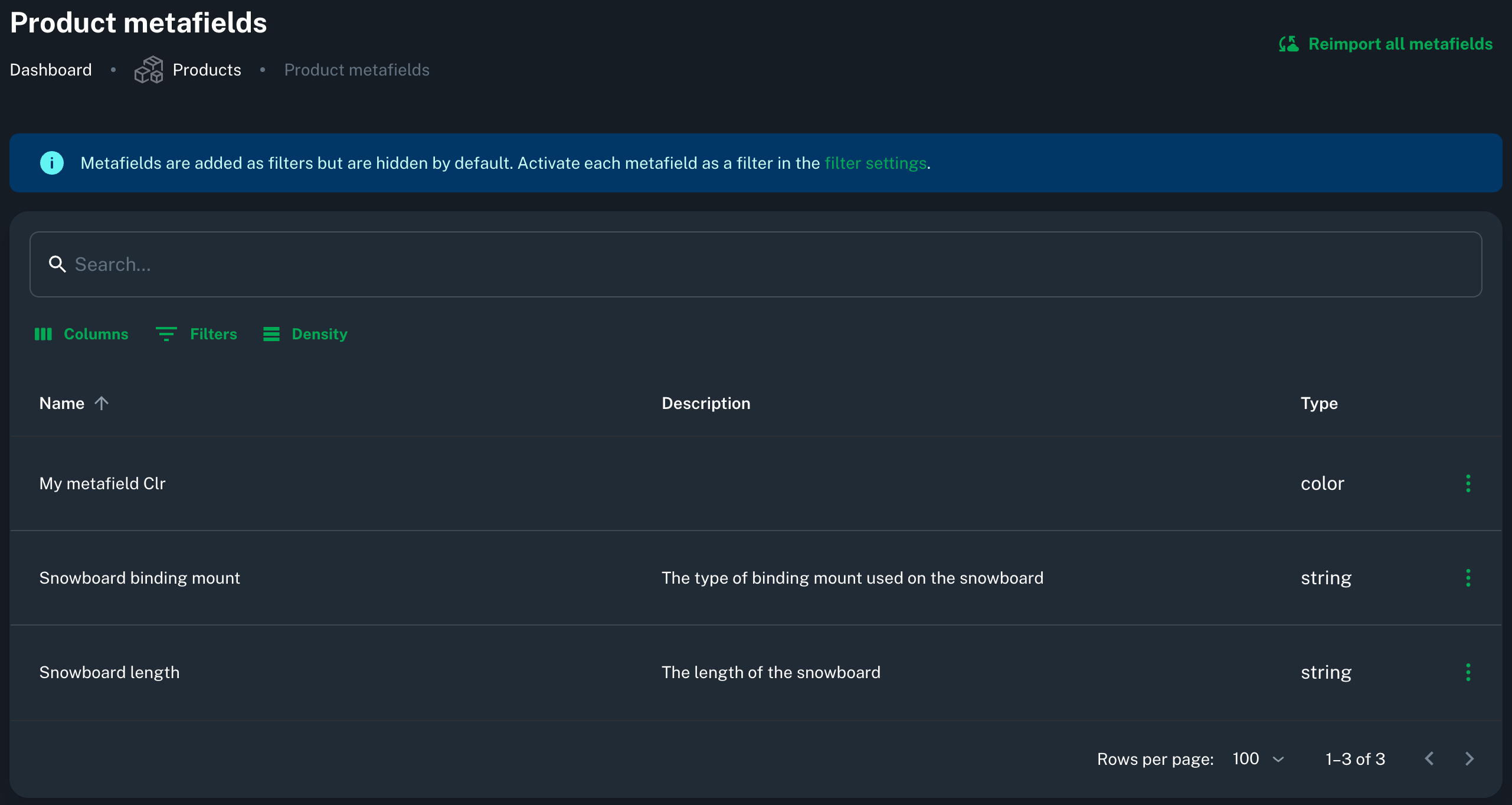Navigate to Products breadcrumb link
Viewport: 1512px width, 805px height.
click(207, 70)
